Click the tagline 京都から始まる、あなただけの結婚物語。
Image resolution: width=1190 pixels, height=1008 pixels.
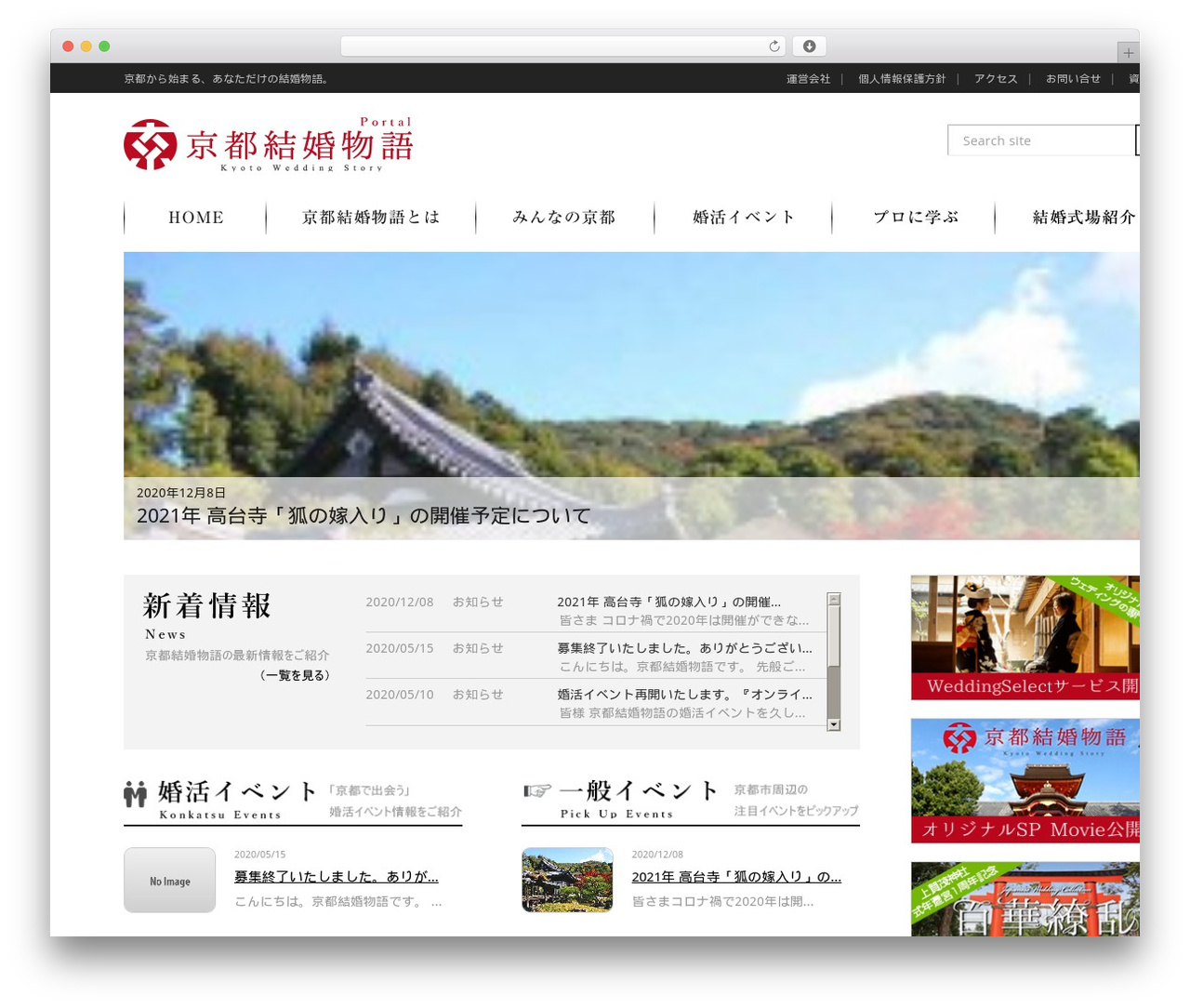coord(228,79)
